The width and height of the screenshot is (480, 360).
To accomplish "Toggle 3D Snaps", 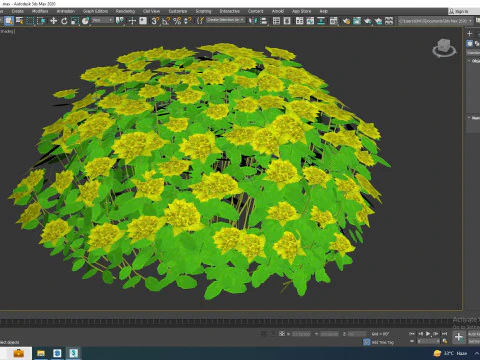I will click(155, 21).
